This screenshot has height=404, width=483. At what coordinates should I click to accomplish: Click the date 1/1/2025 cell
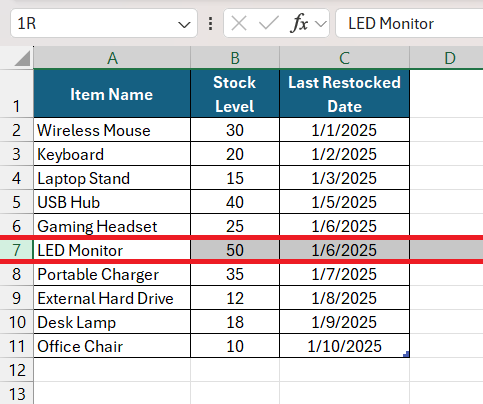(344, 130)
